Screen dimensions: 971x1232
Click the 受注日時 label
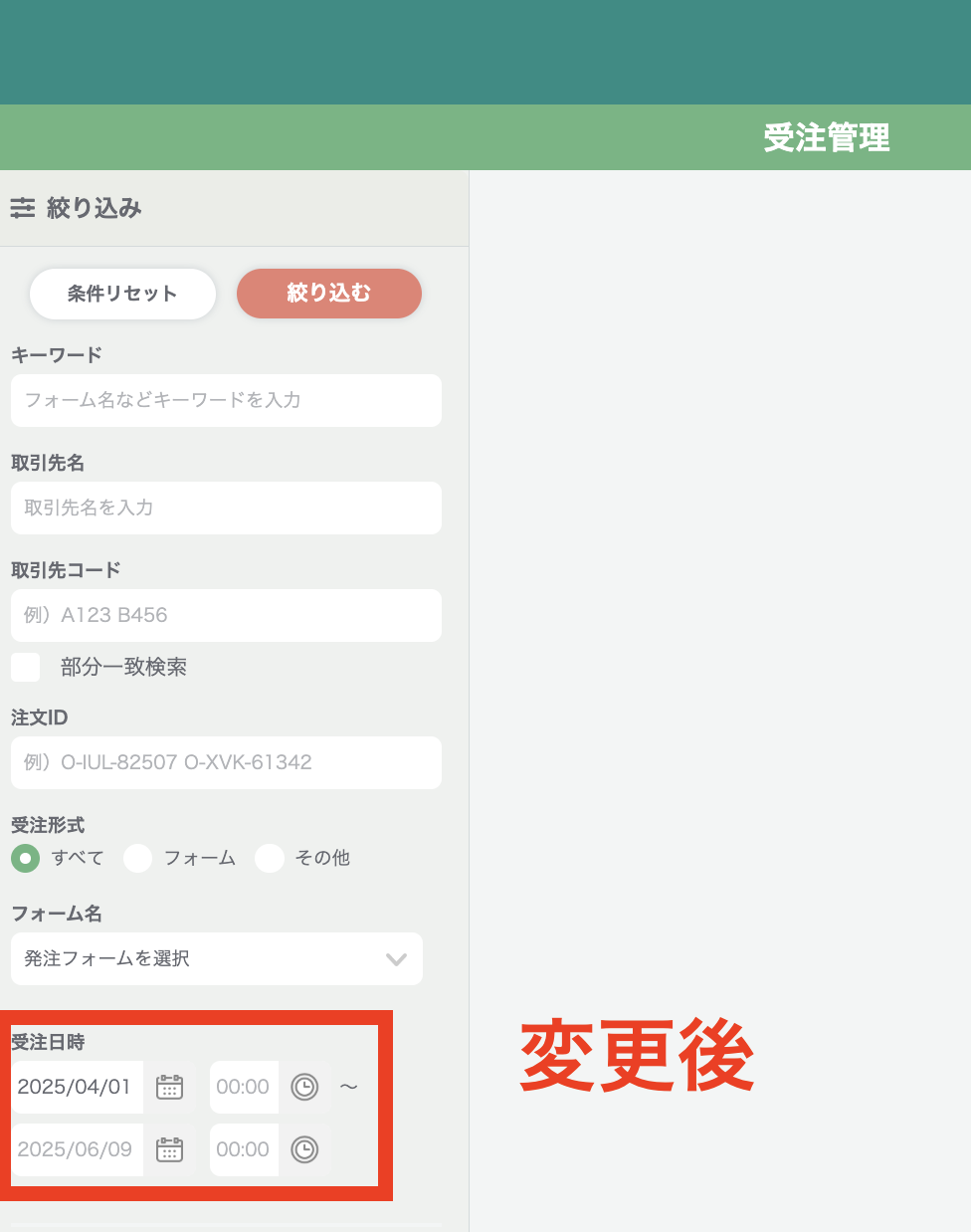coord(48,1042)
